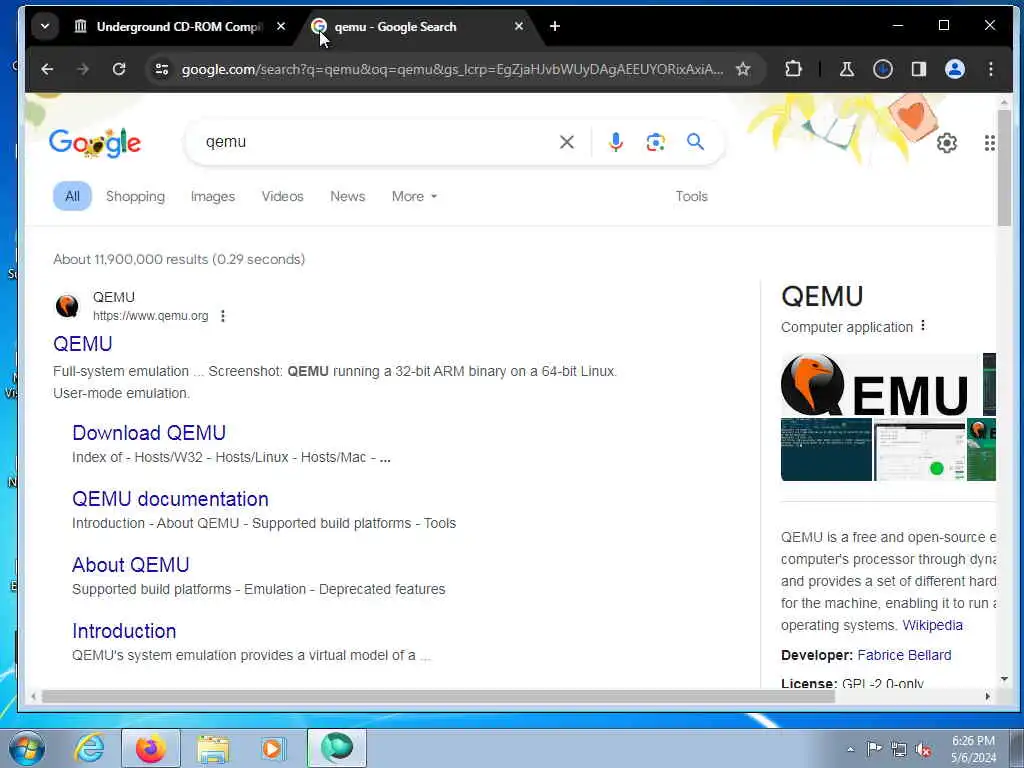This screenshot has width=1024, height=768.
Task: Open the taskbar clock showing 6:26 PM
Action: [x=973, y=749]
